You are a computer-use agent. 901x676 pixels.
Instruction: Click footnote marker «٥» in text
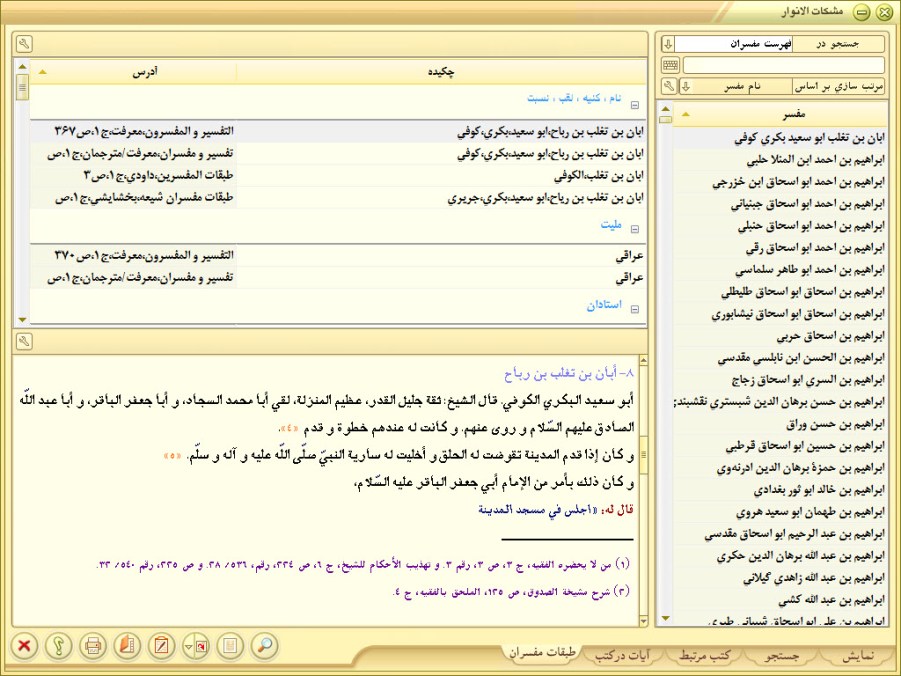[172, 455]
